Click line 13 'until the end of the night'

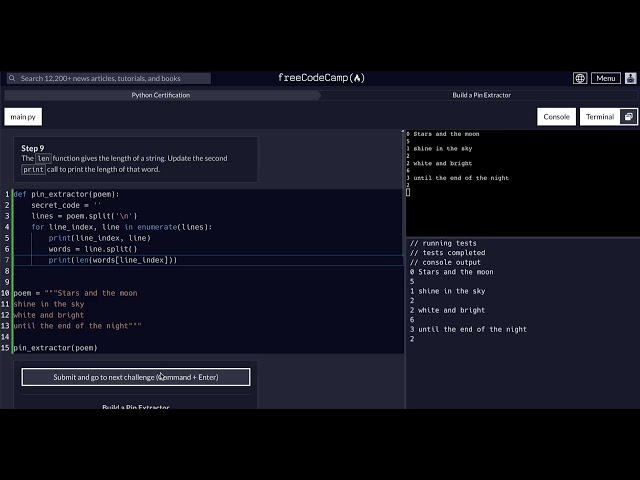tap(78, 326)
